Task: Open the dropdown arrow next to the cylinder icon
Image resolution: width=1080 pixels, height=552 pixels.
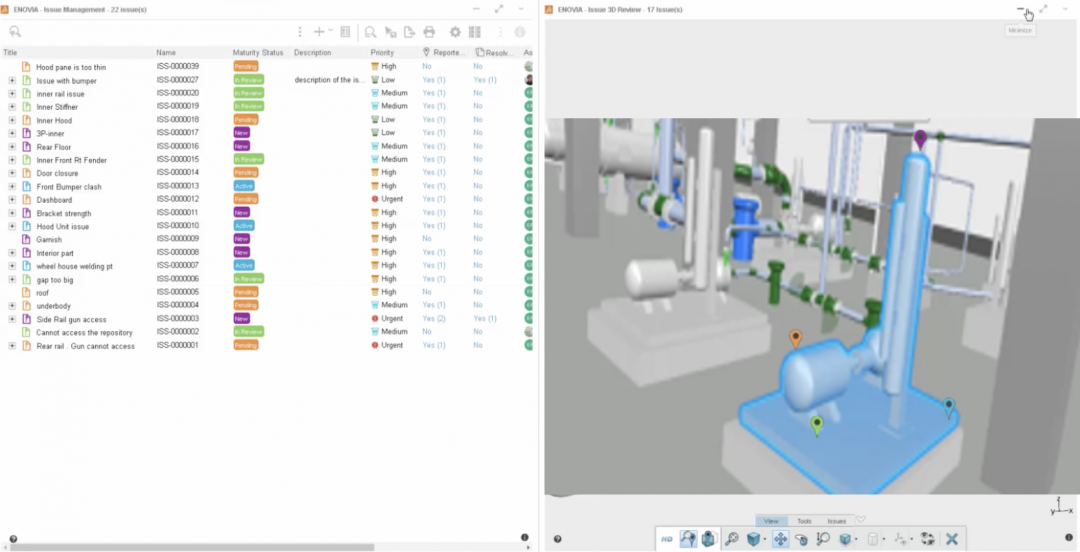Action: pos(884,540)
